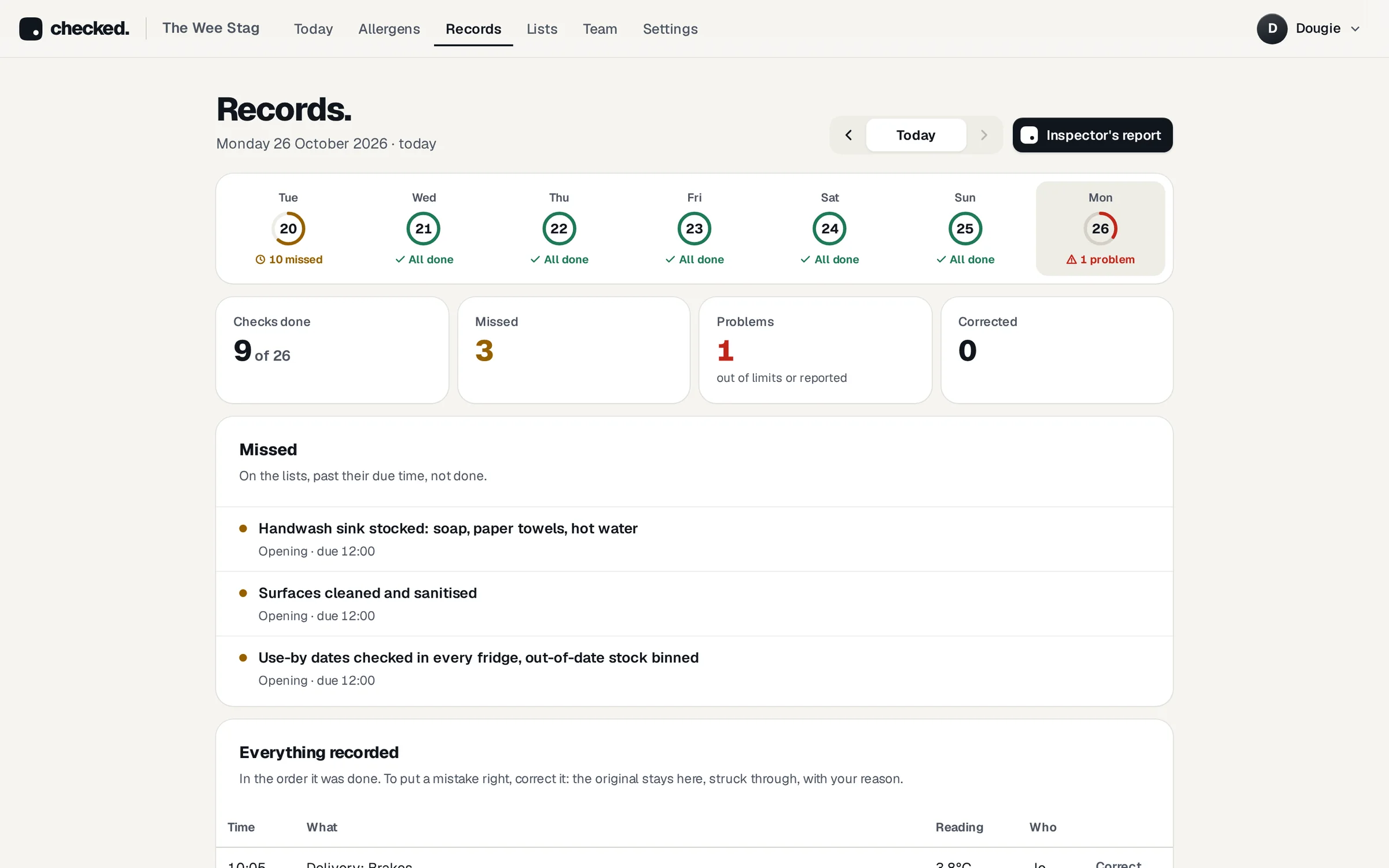Screen dimensions: 1389x868
Task: Select Wednesday 21 day ring
Action: pyautogui.click(x=424, y=229)
